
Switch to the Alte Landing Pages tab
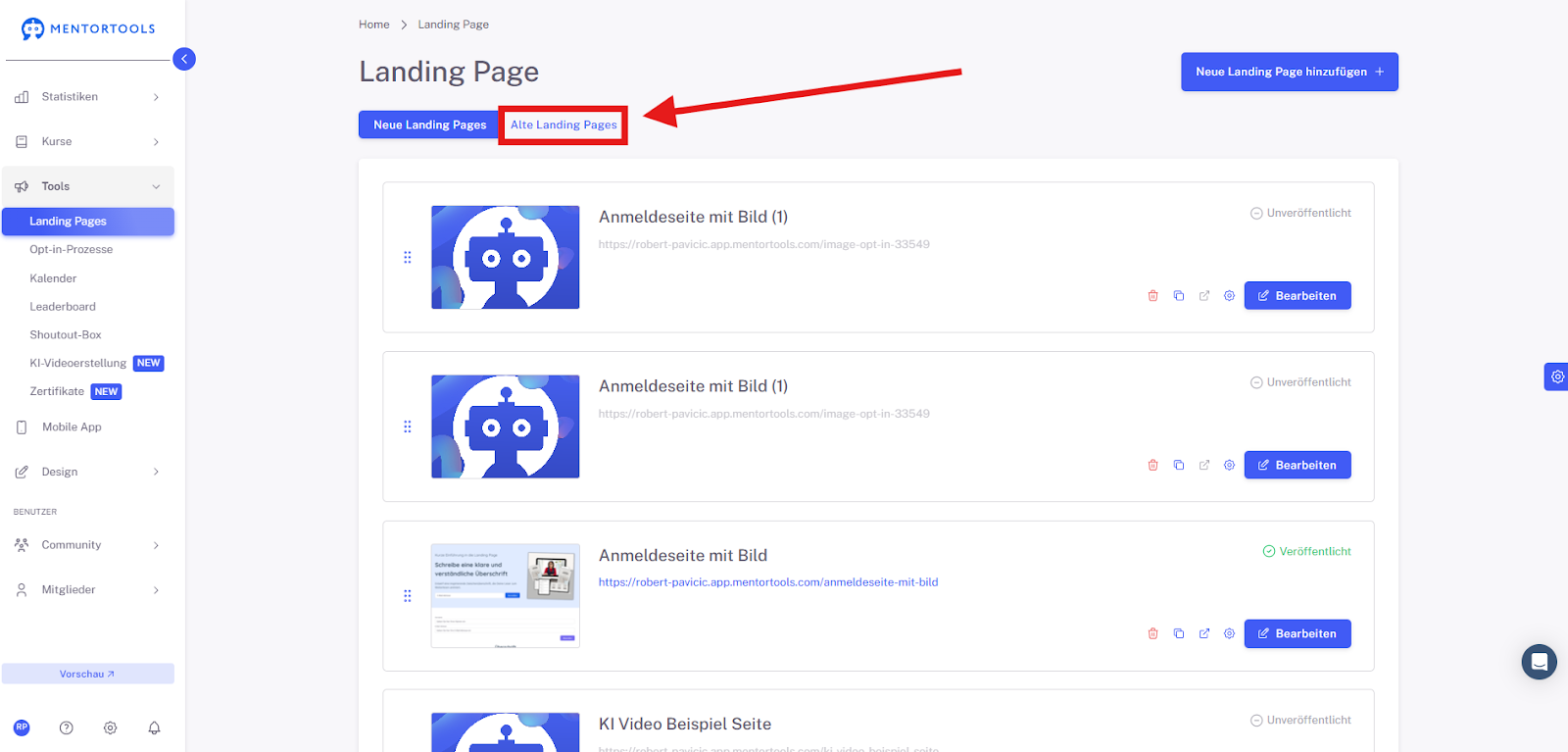(x=563, y=125)
